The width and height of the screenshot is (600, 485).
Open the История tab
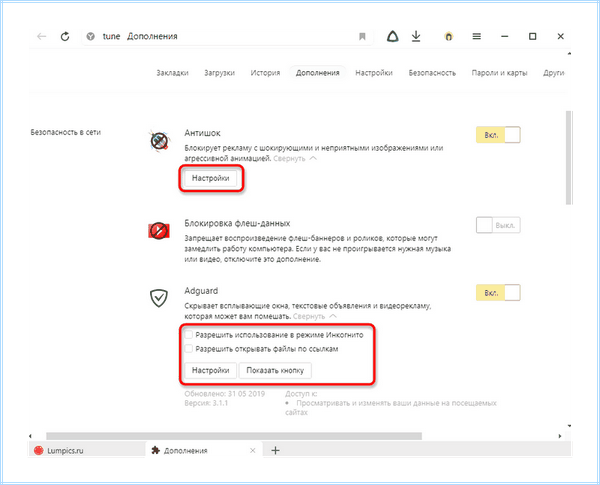pos(265,73)
